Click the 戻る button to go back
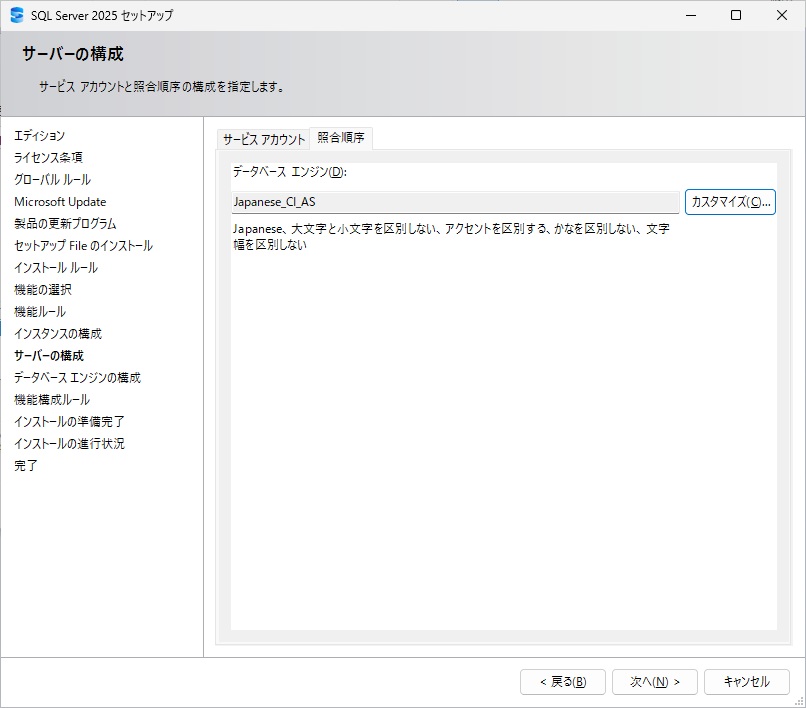 point(562,681)
